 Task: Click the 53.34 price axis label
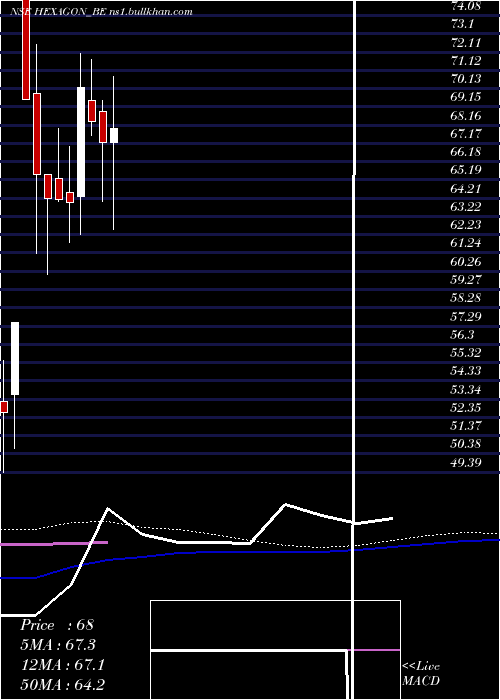[467, 389]
